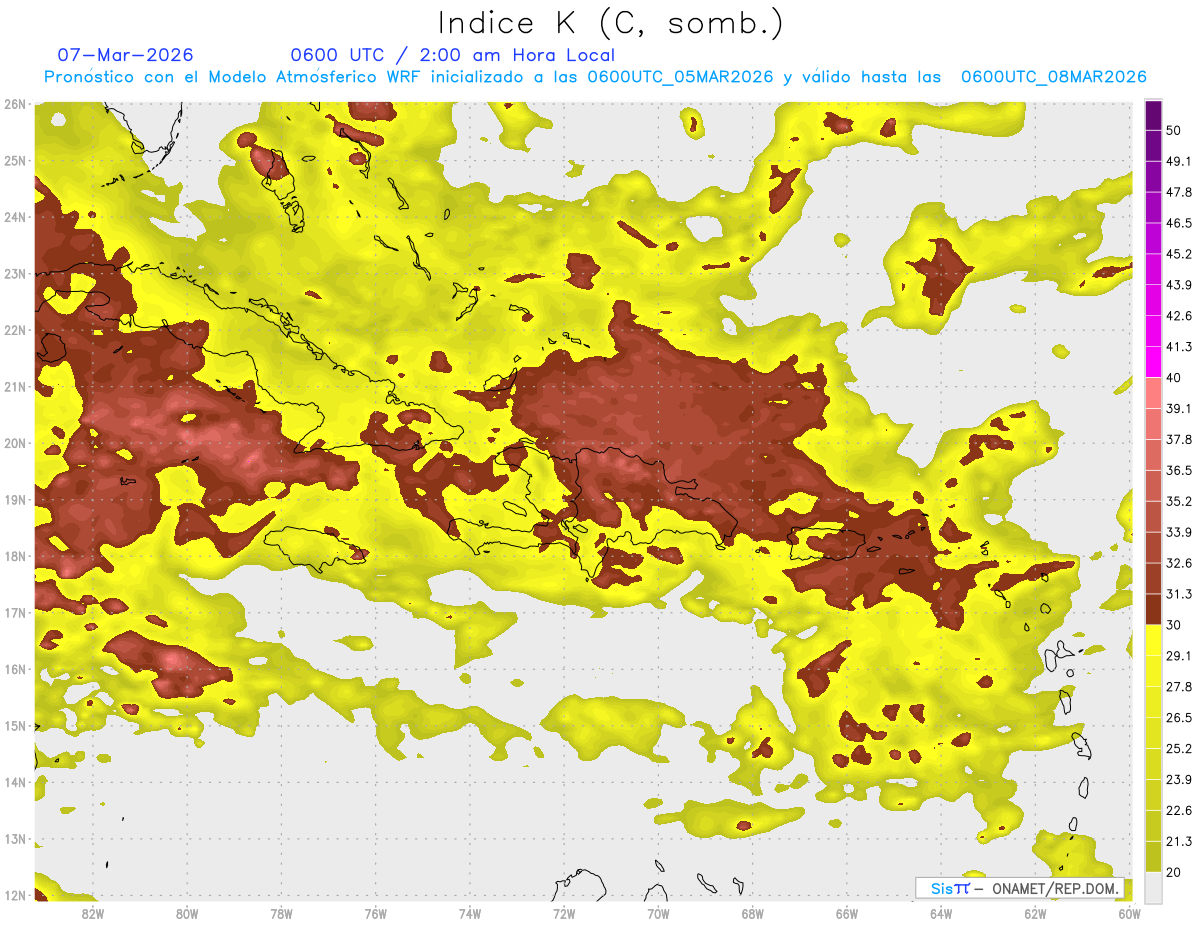
Task: Click the colorbar value "37.8"
Action: pos(1179,439)
